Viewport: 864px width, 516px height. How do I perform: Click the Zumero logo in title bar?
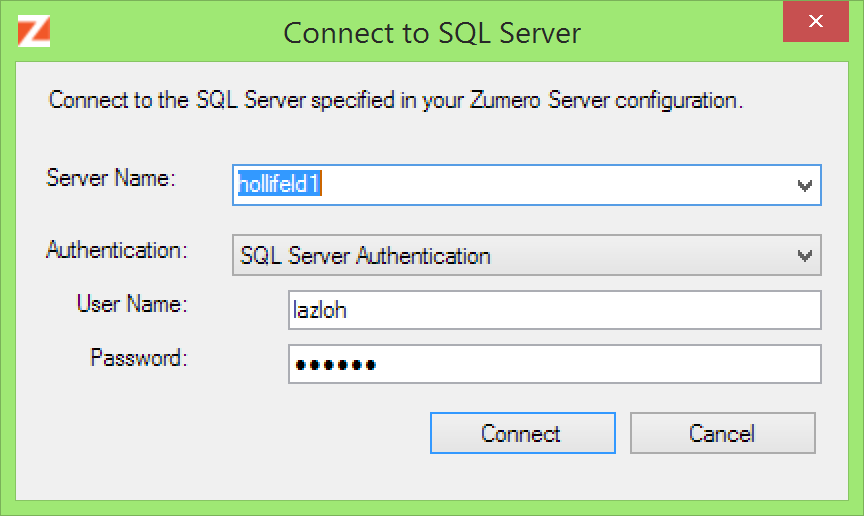(x=34, y=31)
